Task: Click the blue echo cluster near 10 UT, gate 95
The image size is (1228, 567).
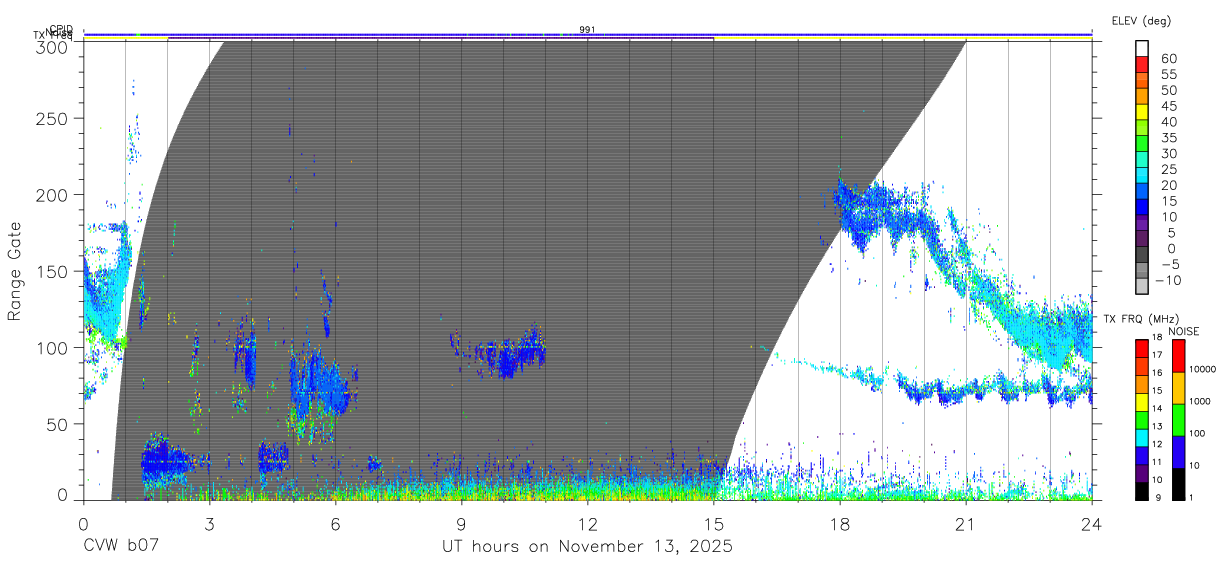Action: [x=508, y=355]
